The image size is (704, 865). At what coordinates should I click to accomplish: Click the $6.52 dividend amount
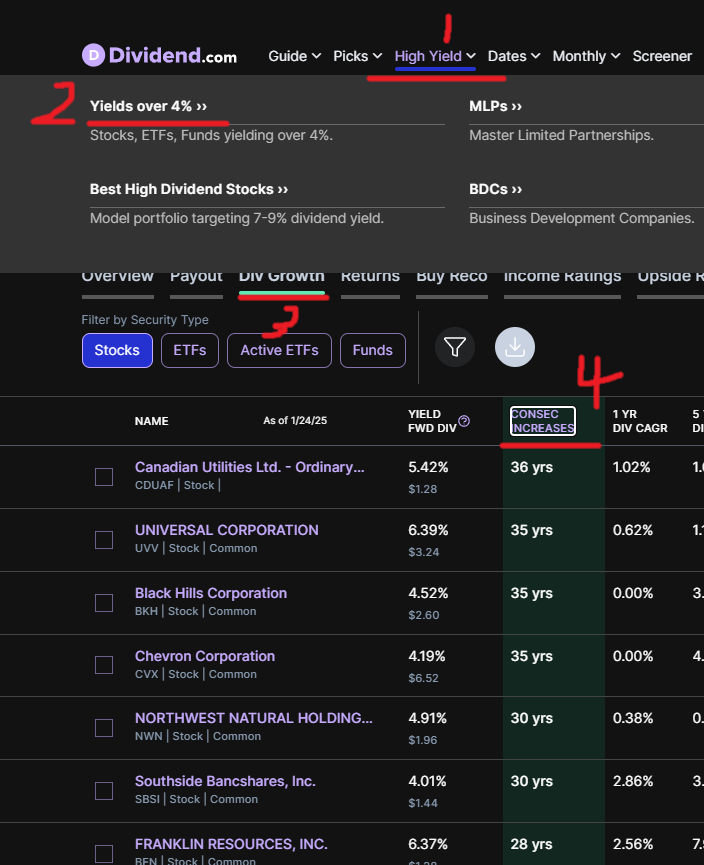[x=423, y=678]
